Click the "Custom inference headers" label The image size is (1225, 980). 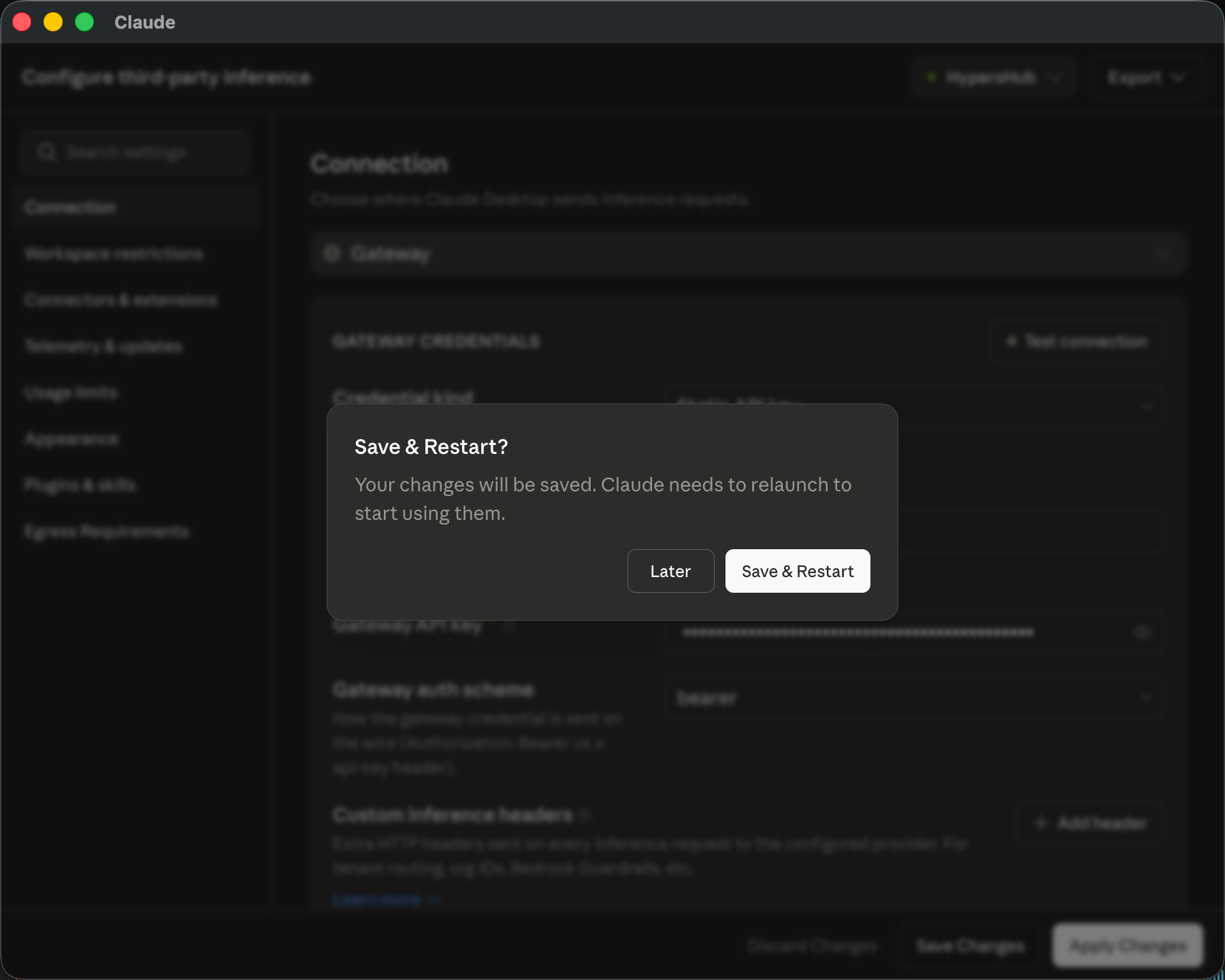pos(453,815)
